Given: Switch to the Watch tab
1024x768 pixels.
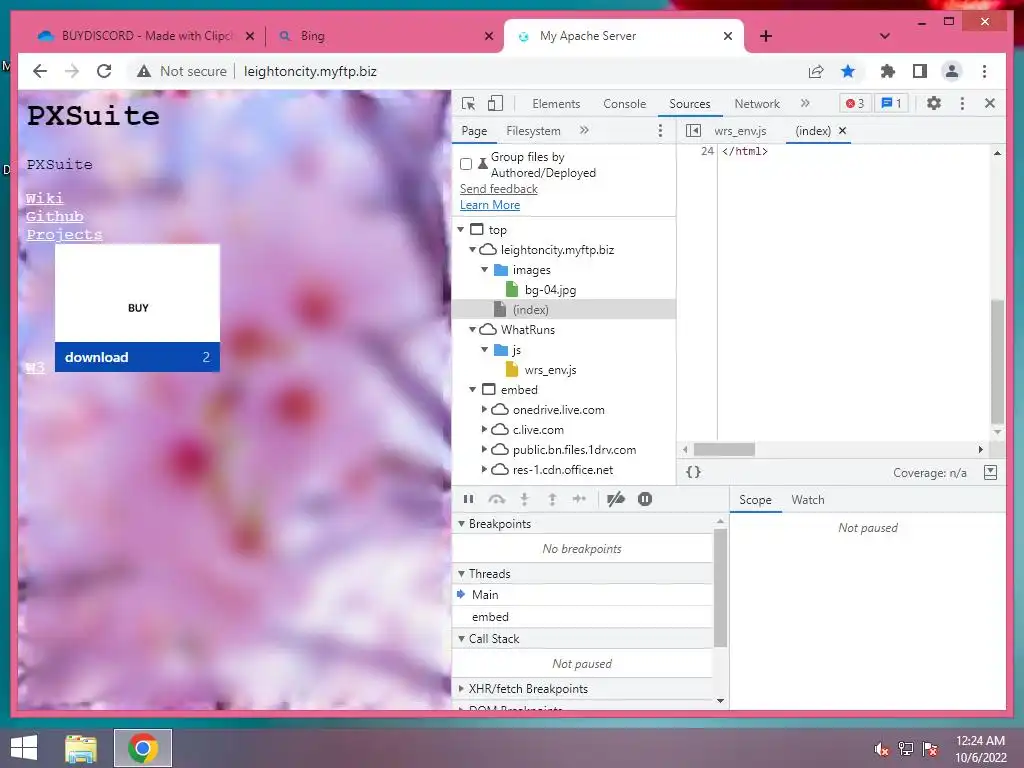Looking at the screenshot, I should (807, 500).
